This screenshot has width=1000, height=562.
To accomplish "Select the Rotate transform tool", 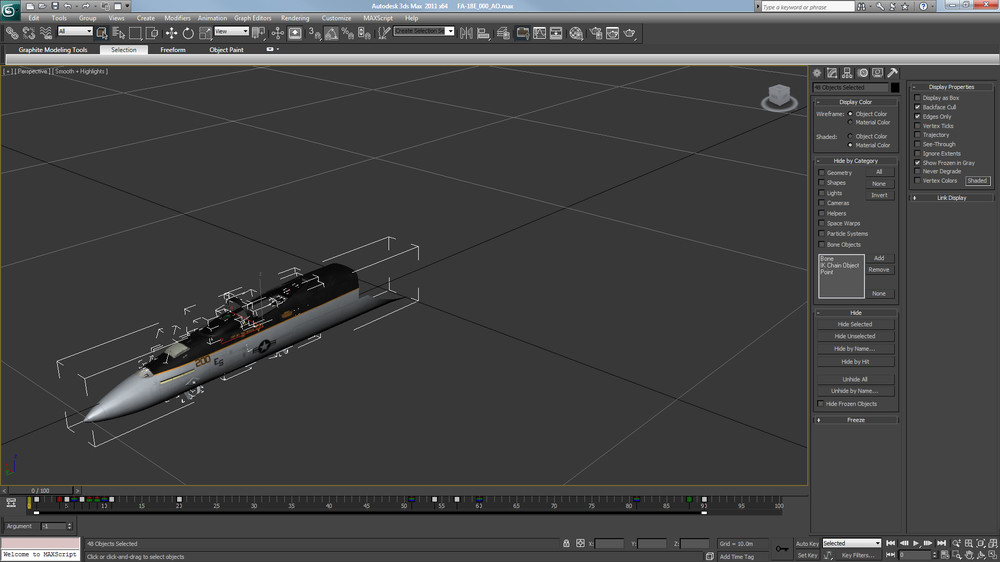I will (188, 33).
